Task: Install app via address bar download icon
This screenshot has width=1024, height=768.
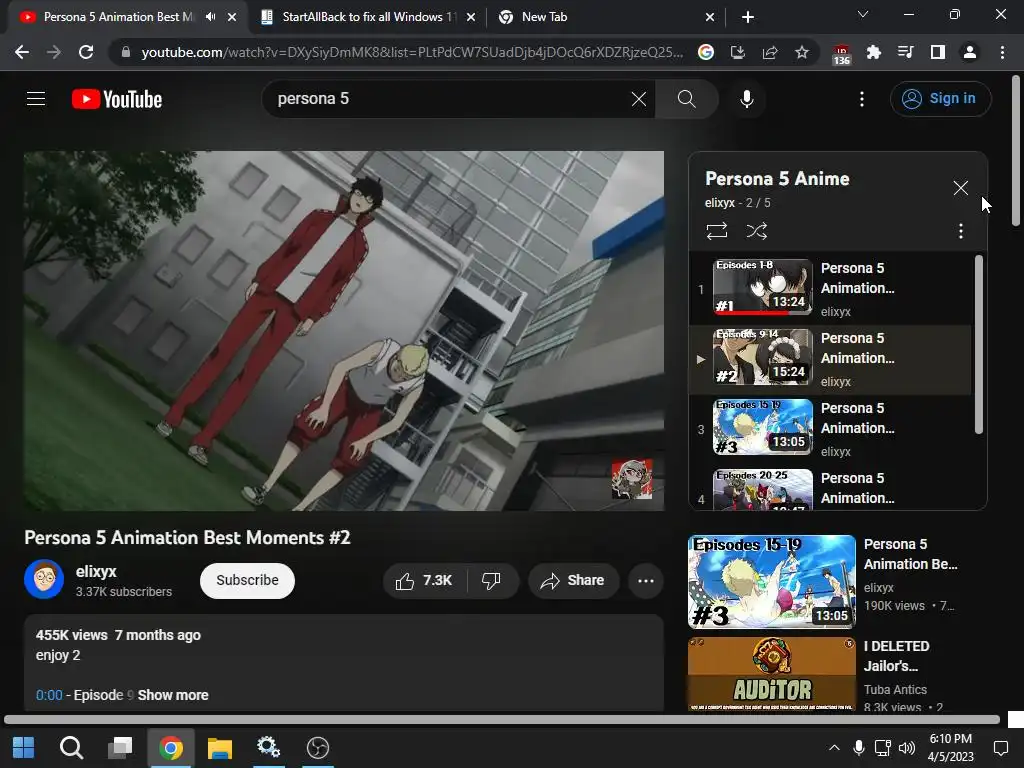Action: click(737, 52)
